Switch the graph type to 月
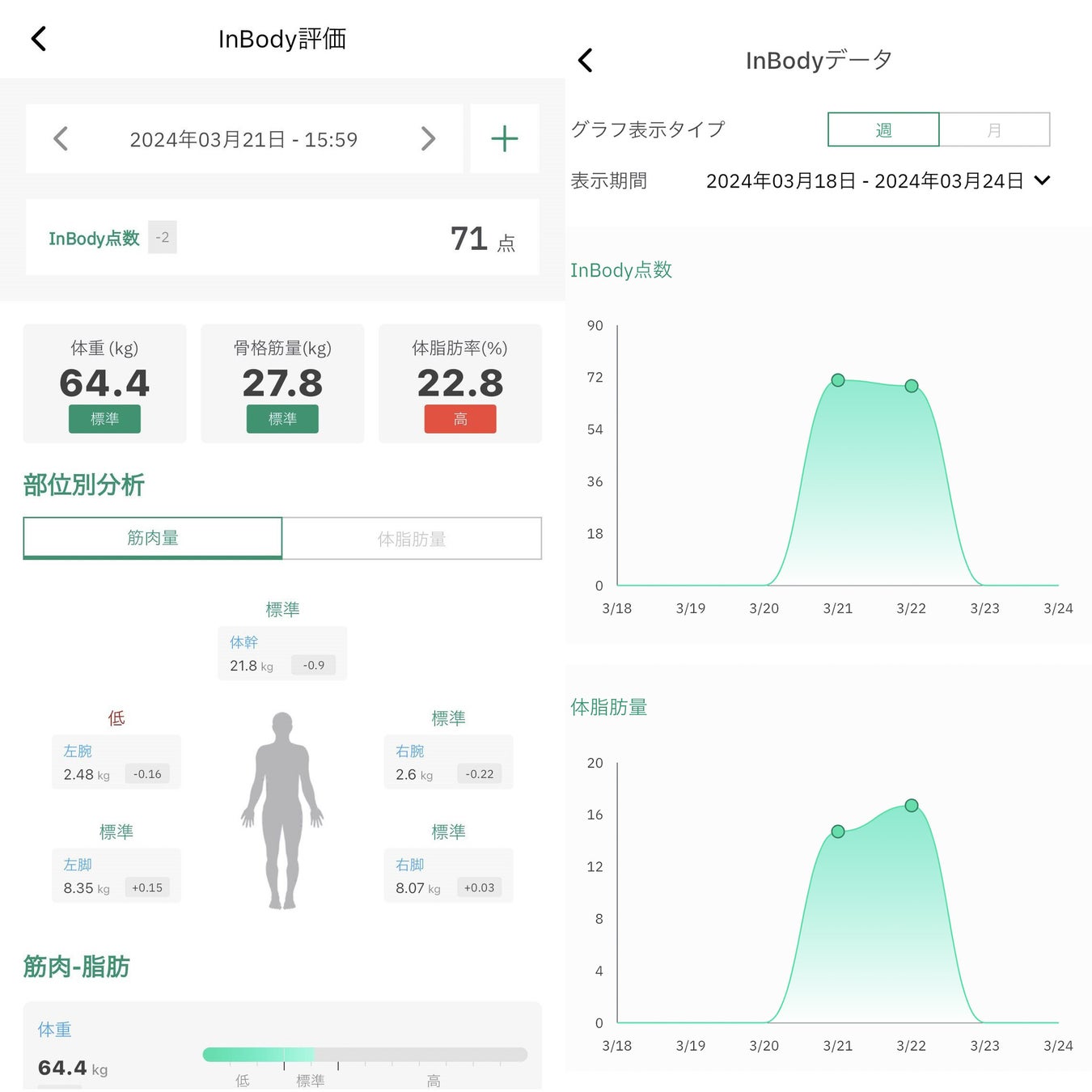The image size is (1092, 1092). tap(994, 129)
